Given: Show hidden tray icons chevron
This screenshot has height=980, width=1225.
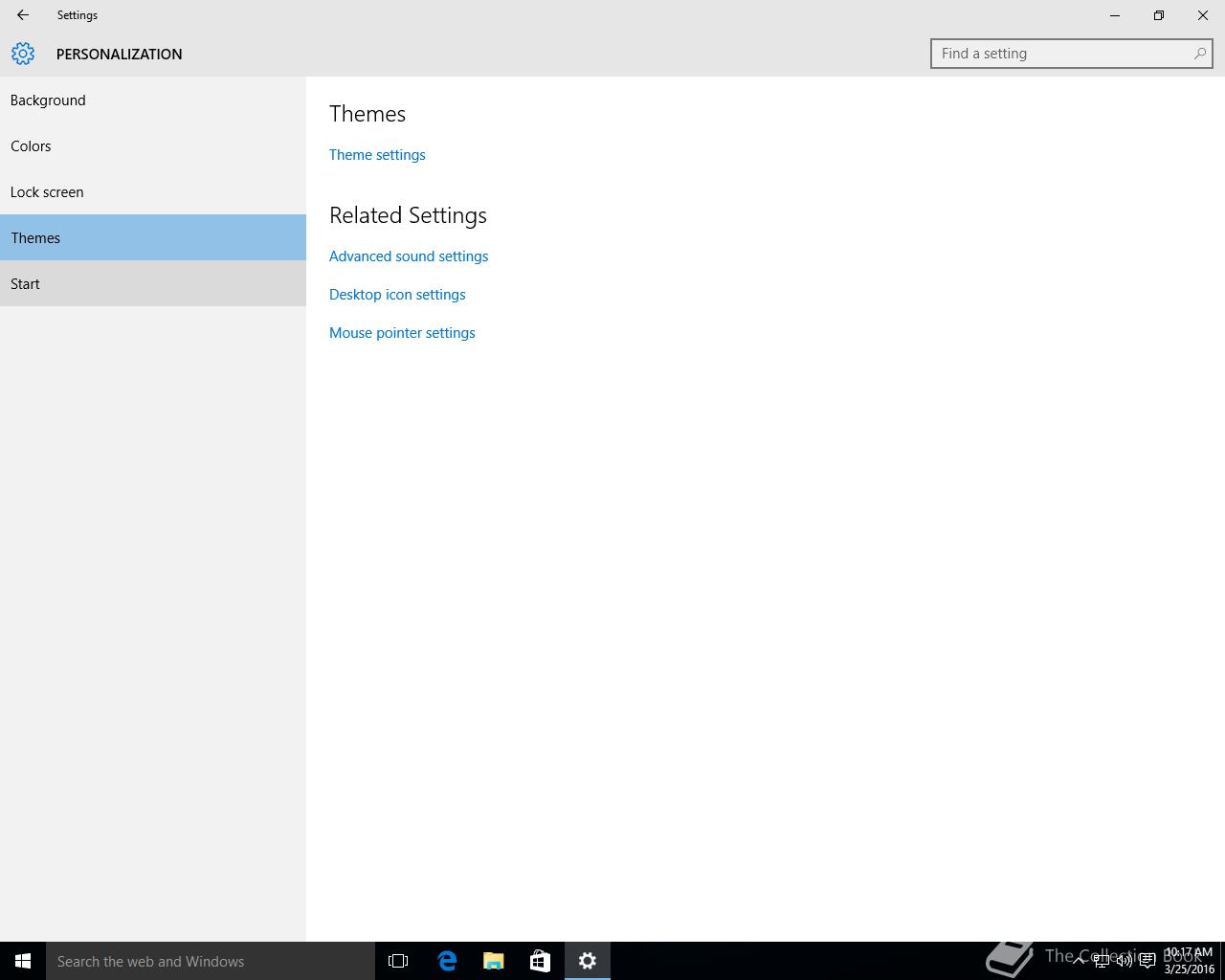Looking at the screenshot, I should tap(1079, 961).
